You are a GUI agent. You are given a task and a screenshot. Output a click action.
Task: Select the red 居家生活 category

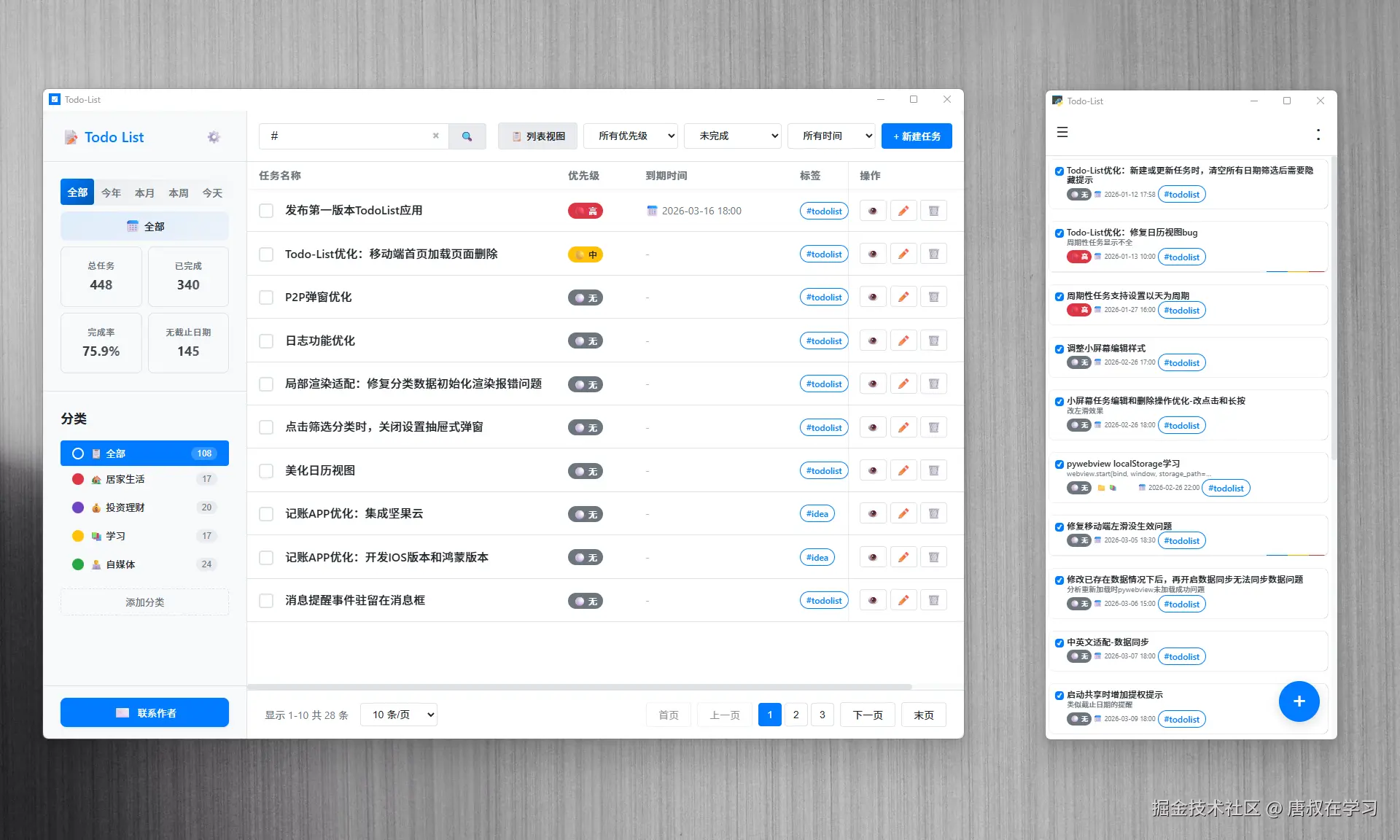[x=125, y=479]
